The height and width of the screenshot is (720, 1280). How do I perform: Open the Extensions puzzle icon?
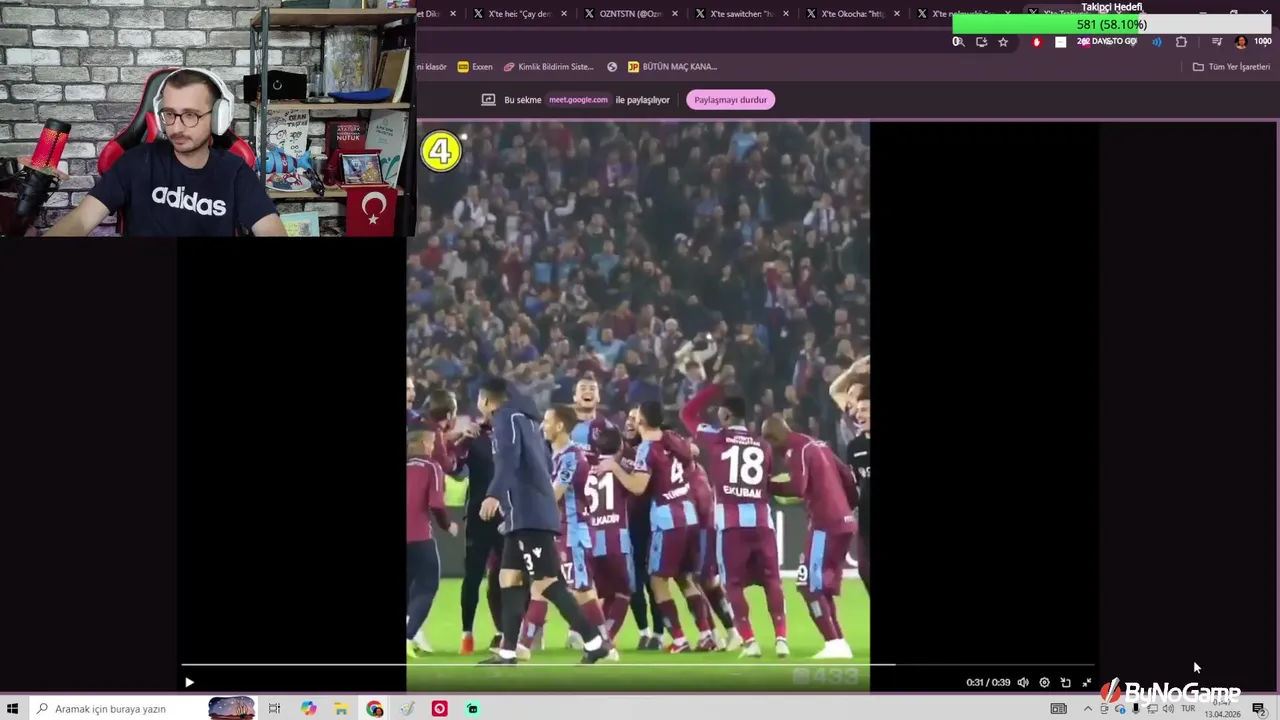(1181, 42)
